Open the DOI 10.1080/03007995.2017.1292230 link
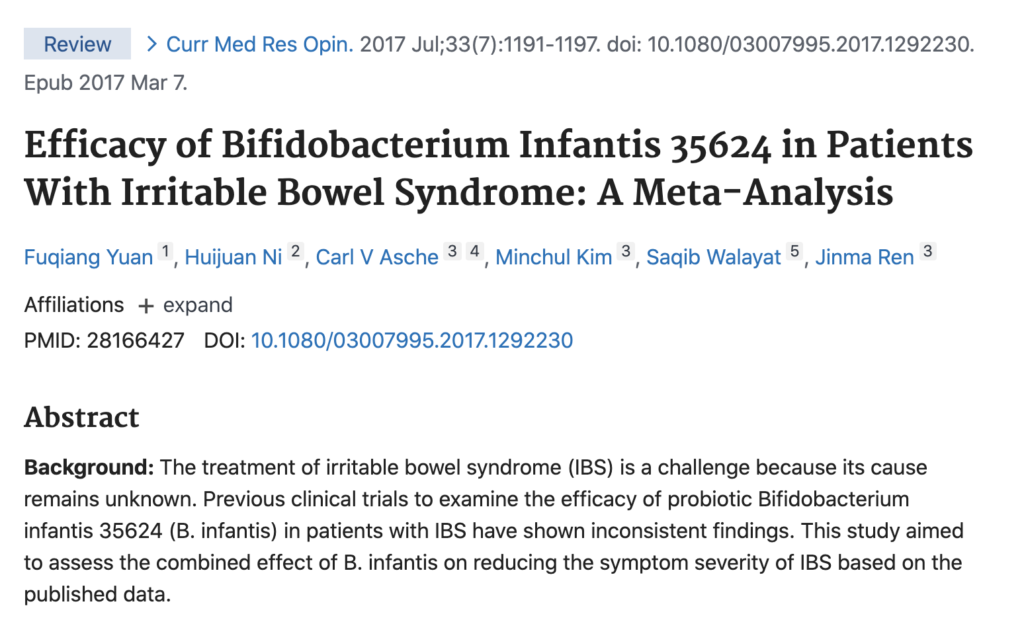The width and height of the screenshot is (1024, 620). point(411,341)
